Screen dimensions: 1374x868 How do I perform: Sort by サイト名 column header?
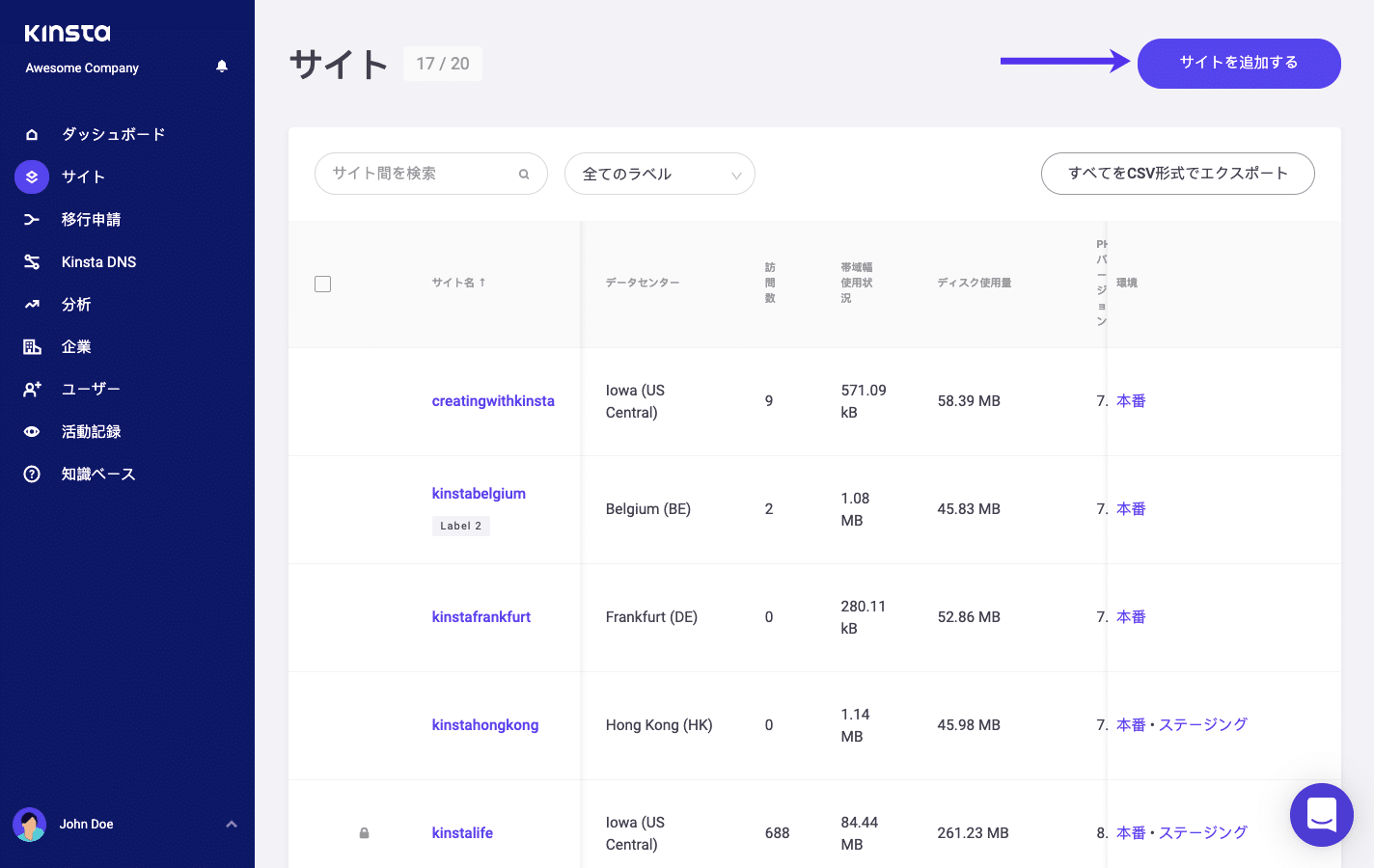click(458, 283)
